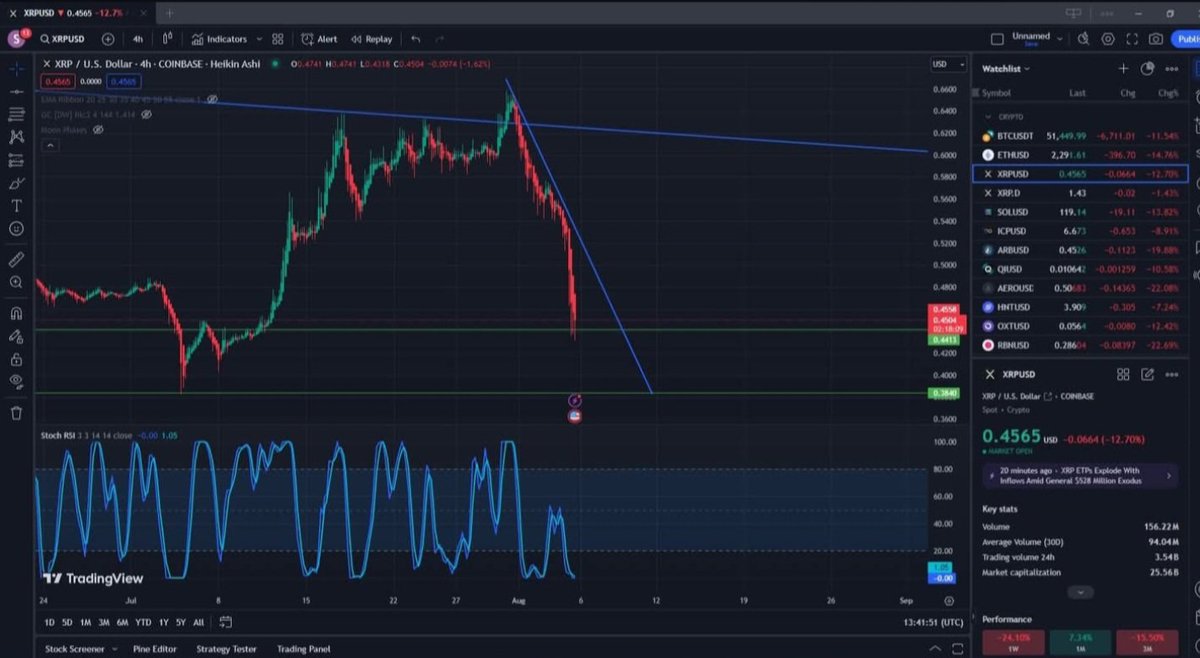Open the layout setup square icon
Image resolution: width=1200 pixels, height=658 pixels.
[997, 39]
